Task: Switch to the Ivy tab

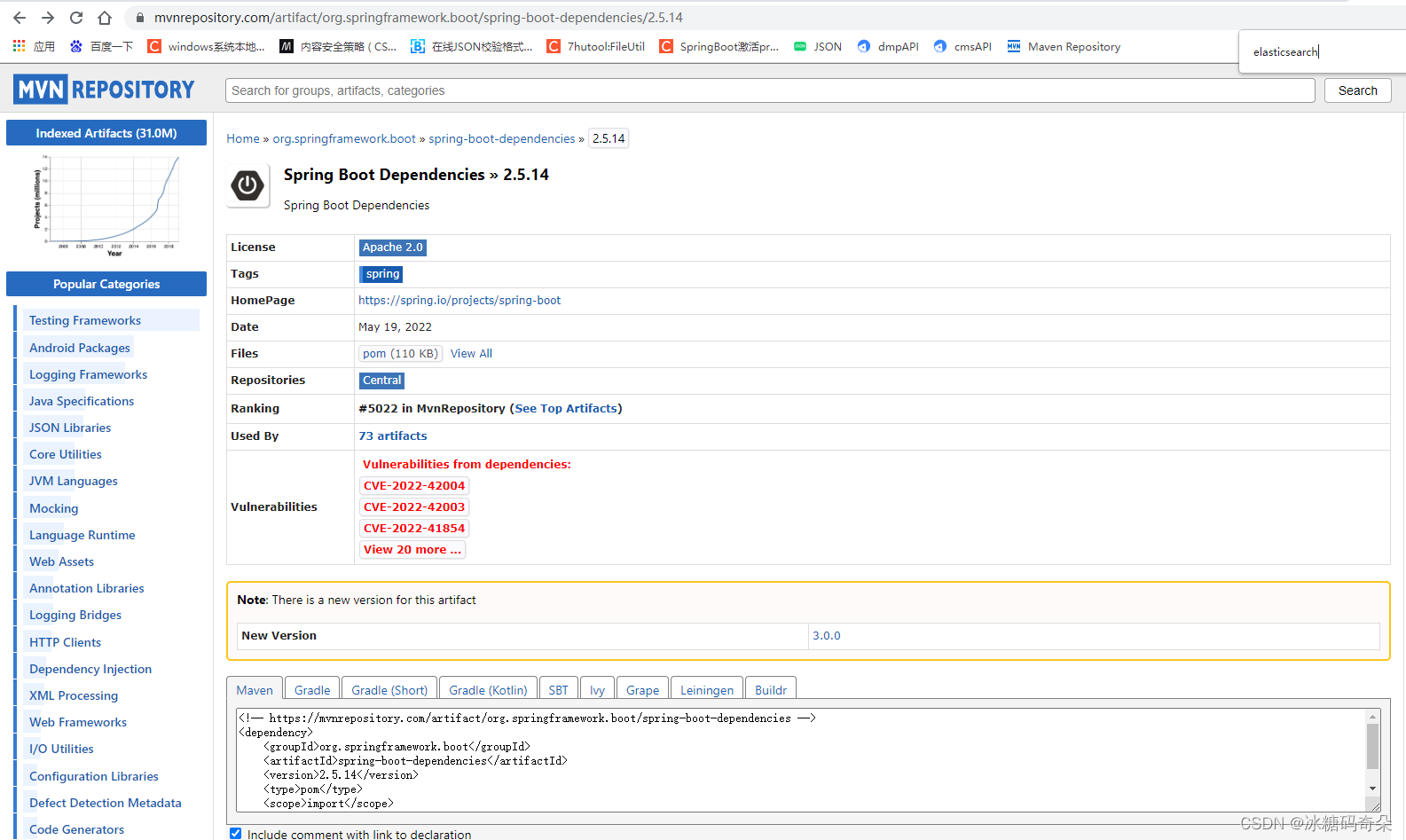Action: point(597,689)
